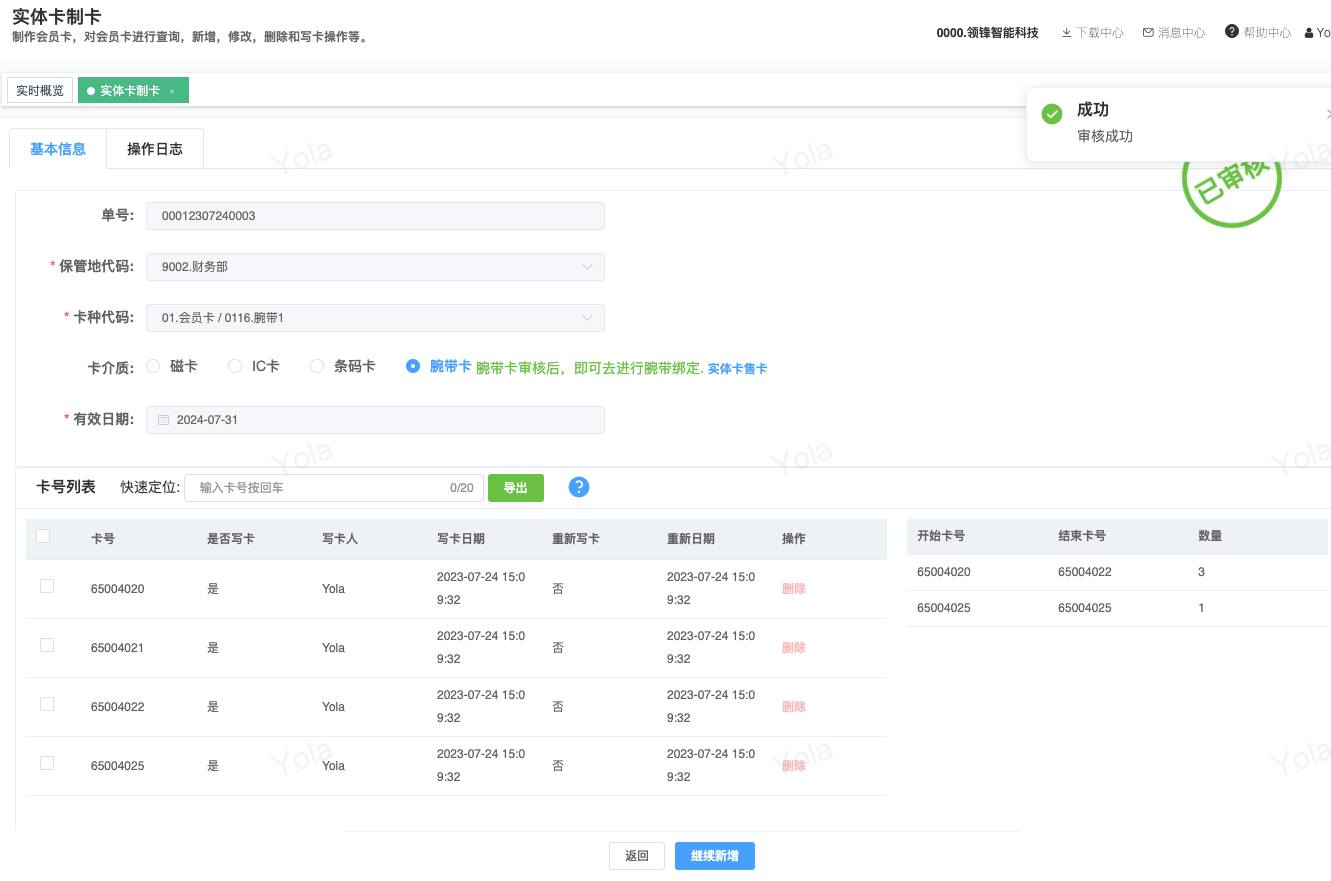Select the IC卡 radio option
The width and height of the screenshot is (1331, 881).
(x=235, y=367)
